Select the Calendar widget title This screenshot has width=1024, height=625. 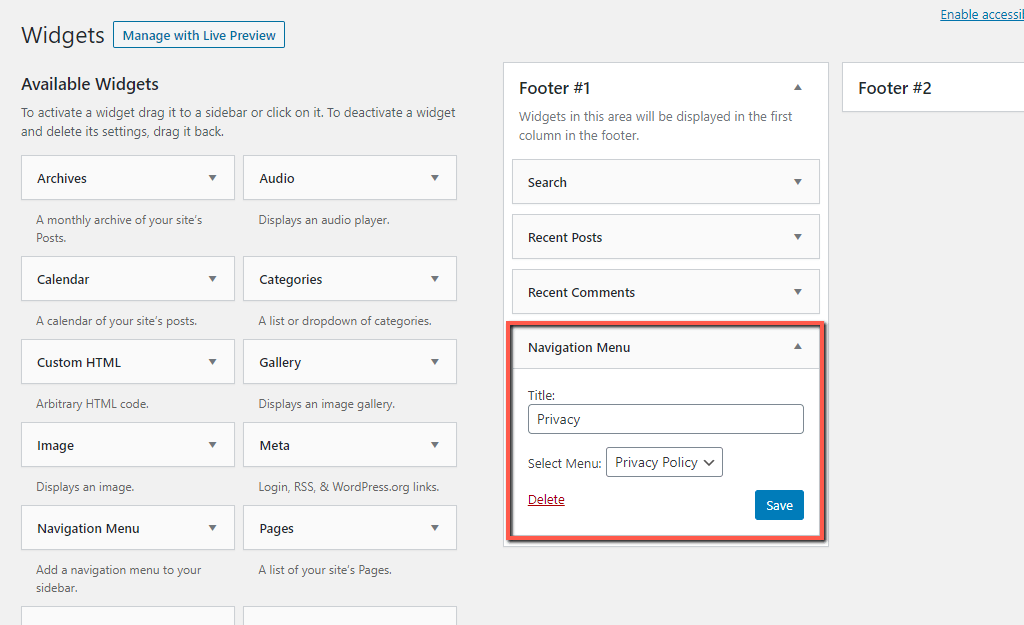click(63, 280)
